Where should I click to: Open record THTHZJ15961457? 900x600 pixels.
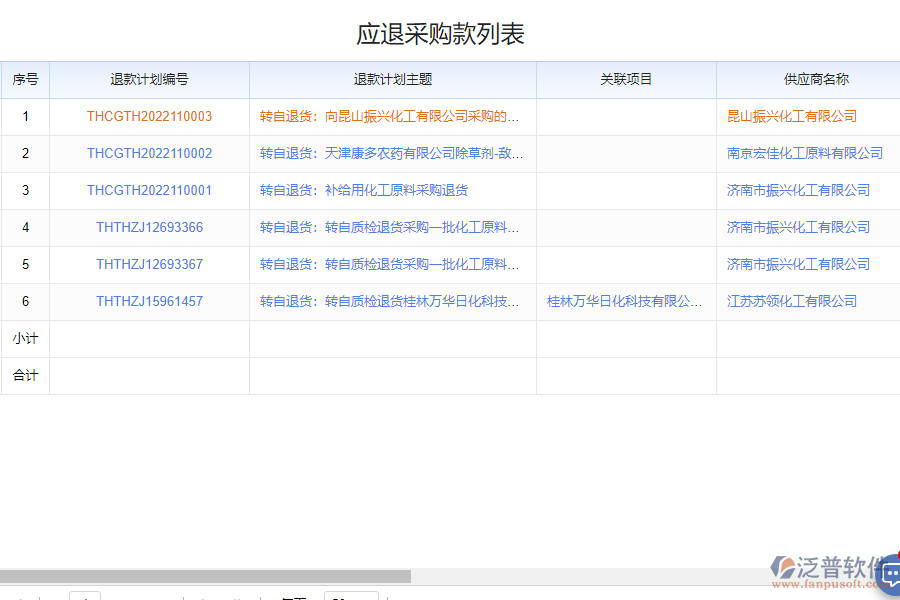(149, 301)
